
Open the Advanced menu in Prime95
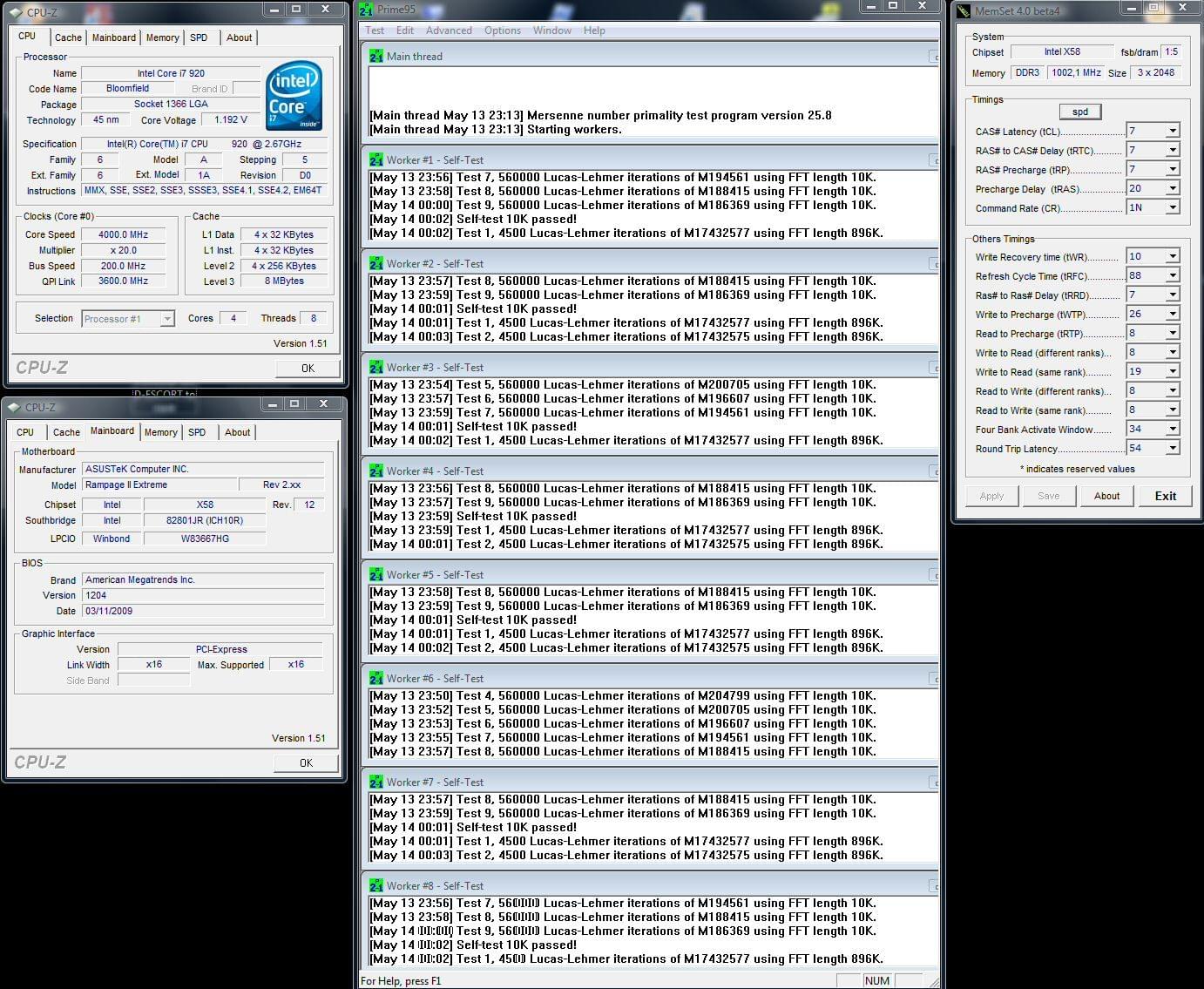pyautogui.click(x=449, y=30)
